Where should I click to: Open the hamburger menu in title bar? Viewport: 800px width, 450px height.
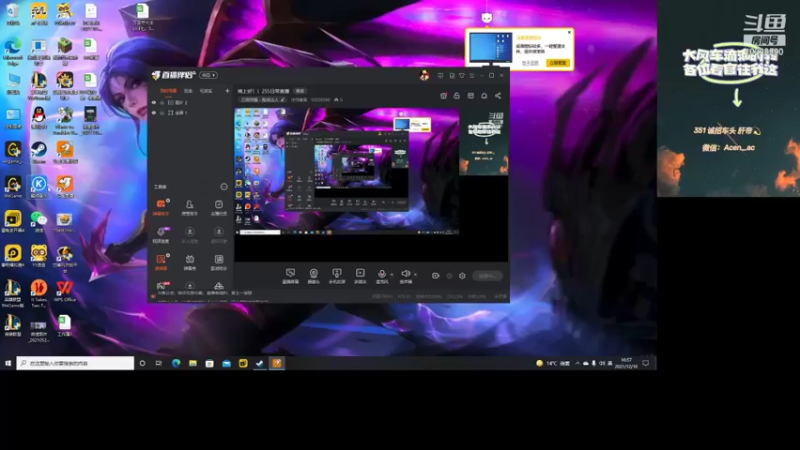click(472, 76)
